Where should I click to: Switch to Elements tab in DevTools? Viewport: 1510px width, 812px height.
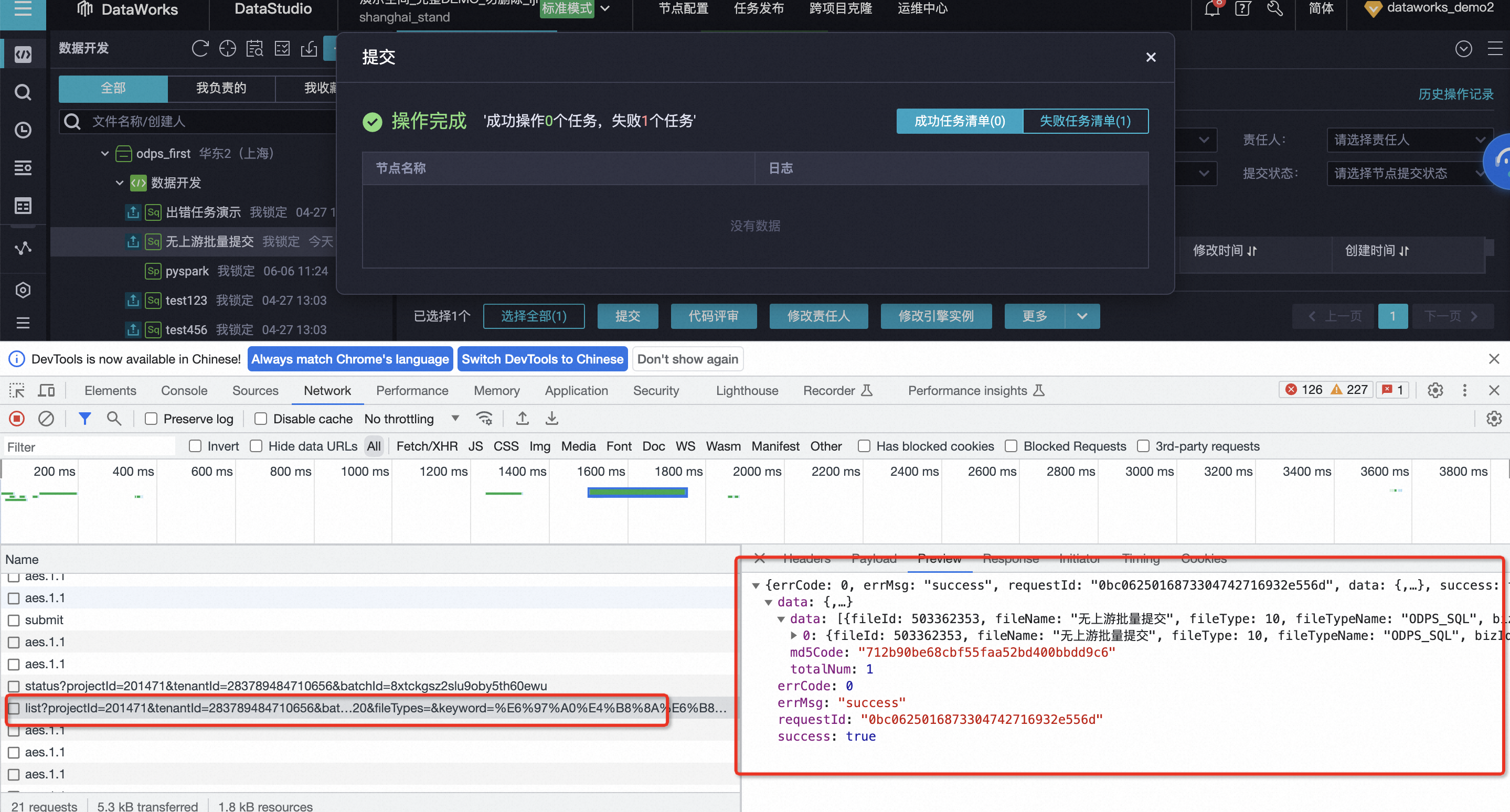[x=110, y=390]
